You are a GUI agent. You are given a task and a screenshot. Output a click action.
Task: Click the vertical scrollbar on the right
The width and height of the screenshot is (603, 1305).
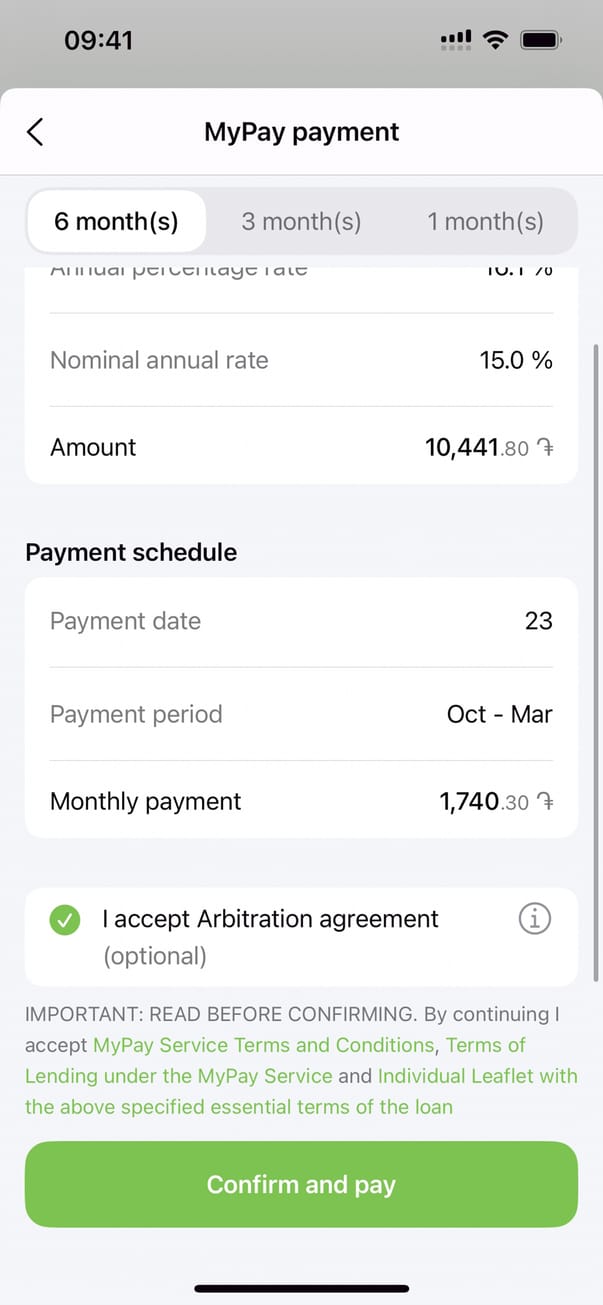pos(598,660)
